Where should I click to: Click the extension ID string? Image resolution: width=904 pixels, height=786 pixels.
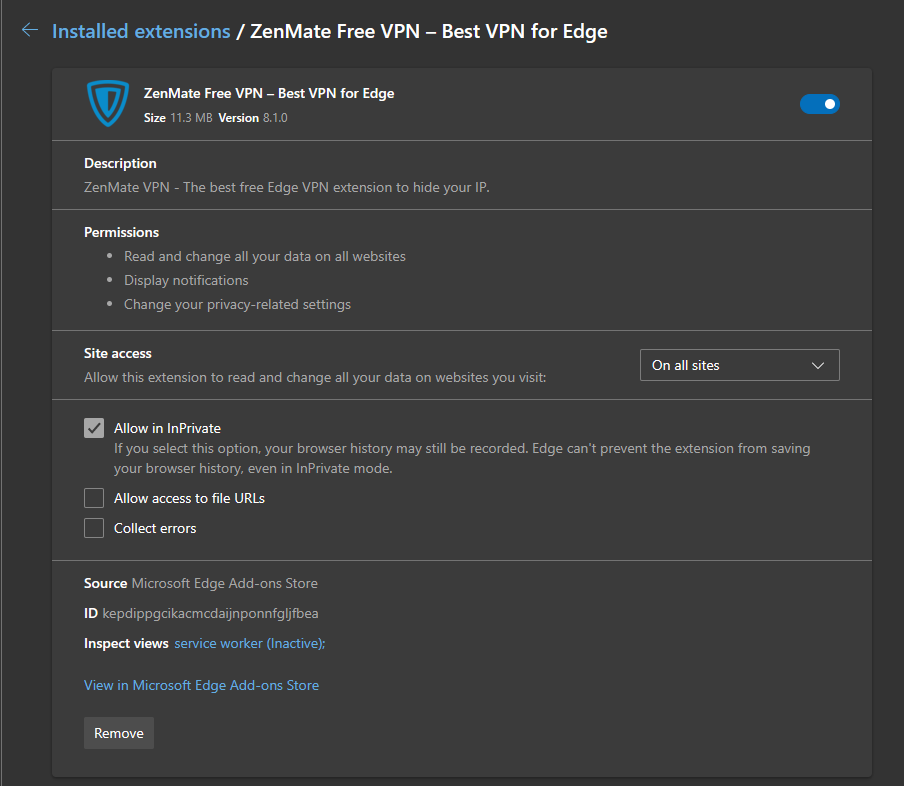[210, 613]
